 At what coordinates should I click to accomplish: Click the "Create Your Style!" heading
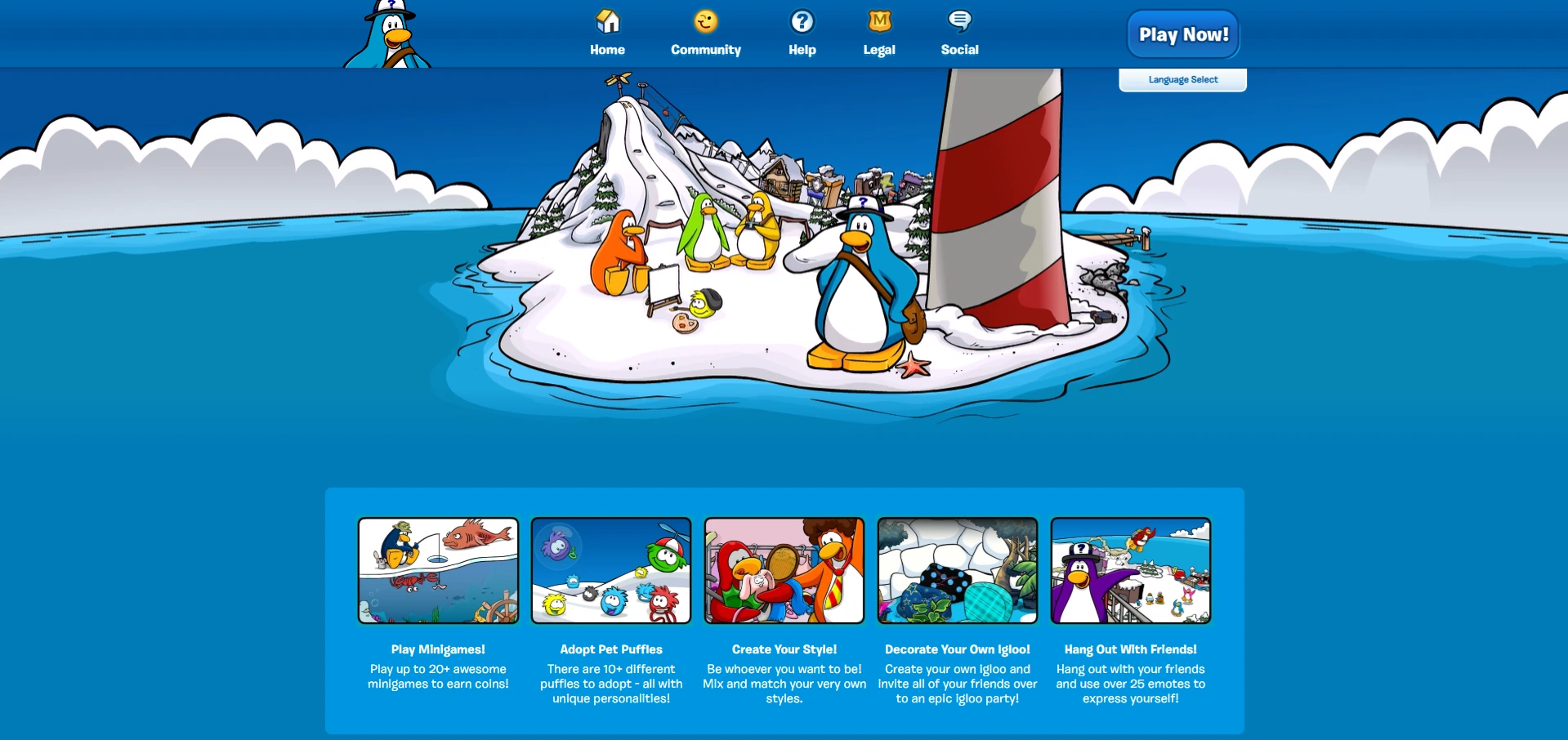point(784,649)
